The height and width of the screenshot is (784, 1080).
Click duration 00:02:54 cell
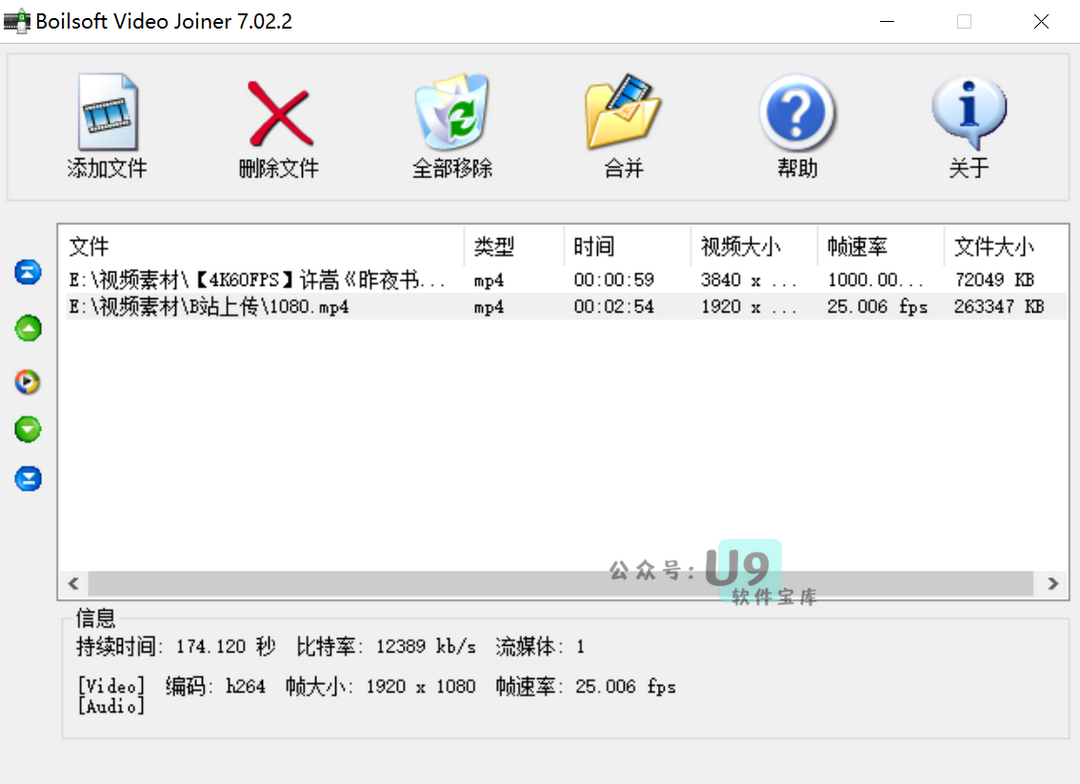coord(614,307)
